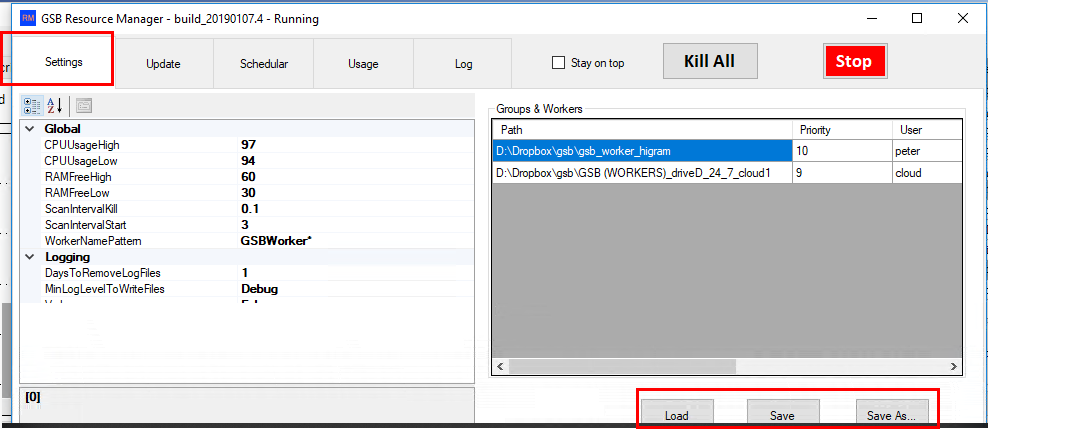Maximize the GSB Resource Manager window
Screen dimensions: 1090x429
[x=917, y=19]
